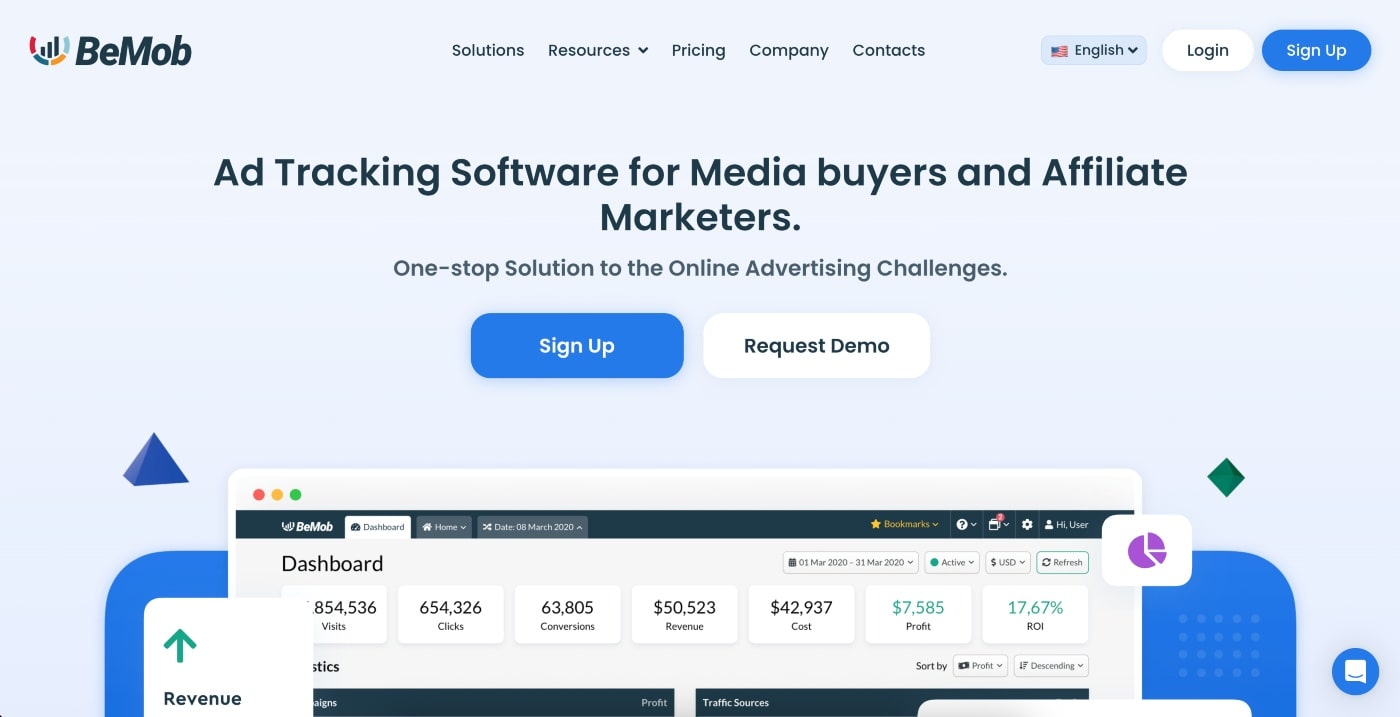This screenshot has height=717, width=1400.
Task: Open Contacts page
Action: click(x=888, y=50)
